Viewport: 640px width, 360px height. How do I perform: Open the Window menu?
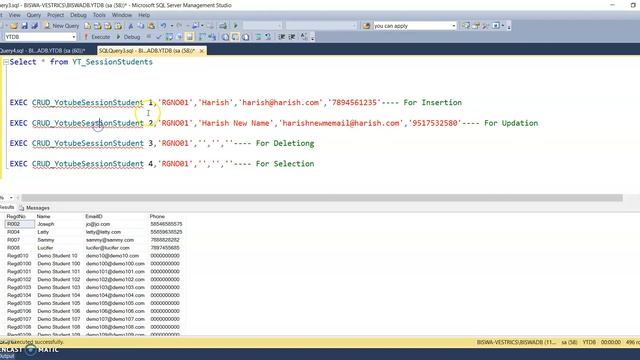point(122,15)
